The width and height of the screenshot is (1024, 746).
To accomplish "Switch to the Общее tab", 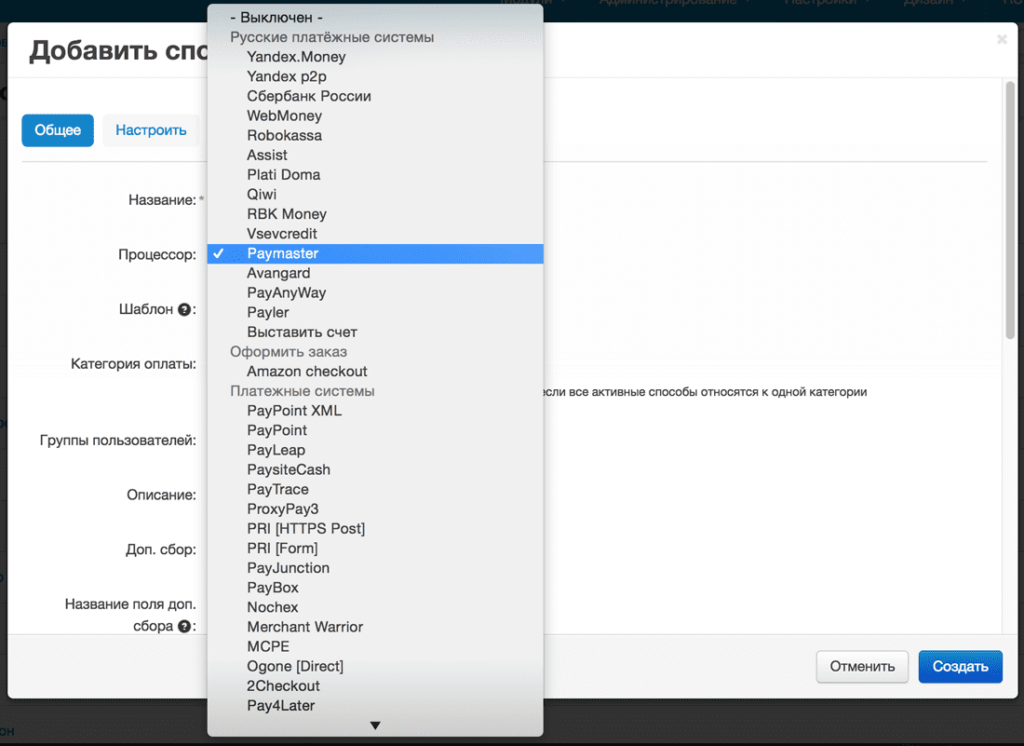I will 58,130.
